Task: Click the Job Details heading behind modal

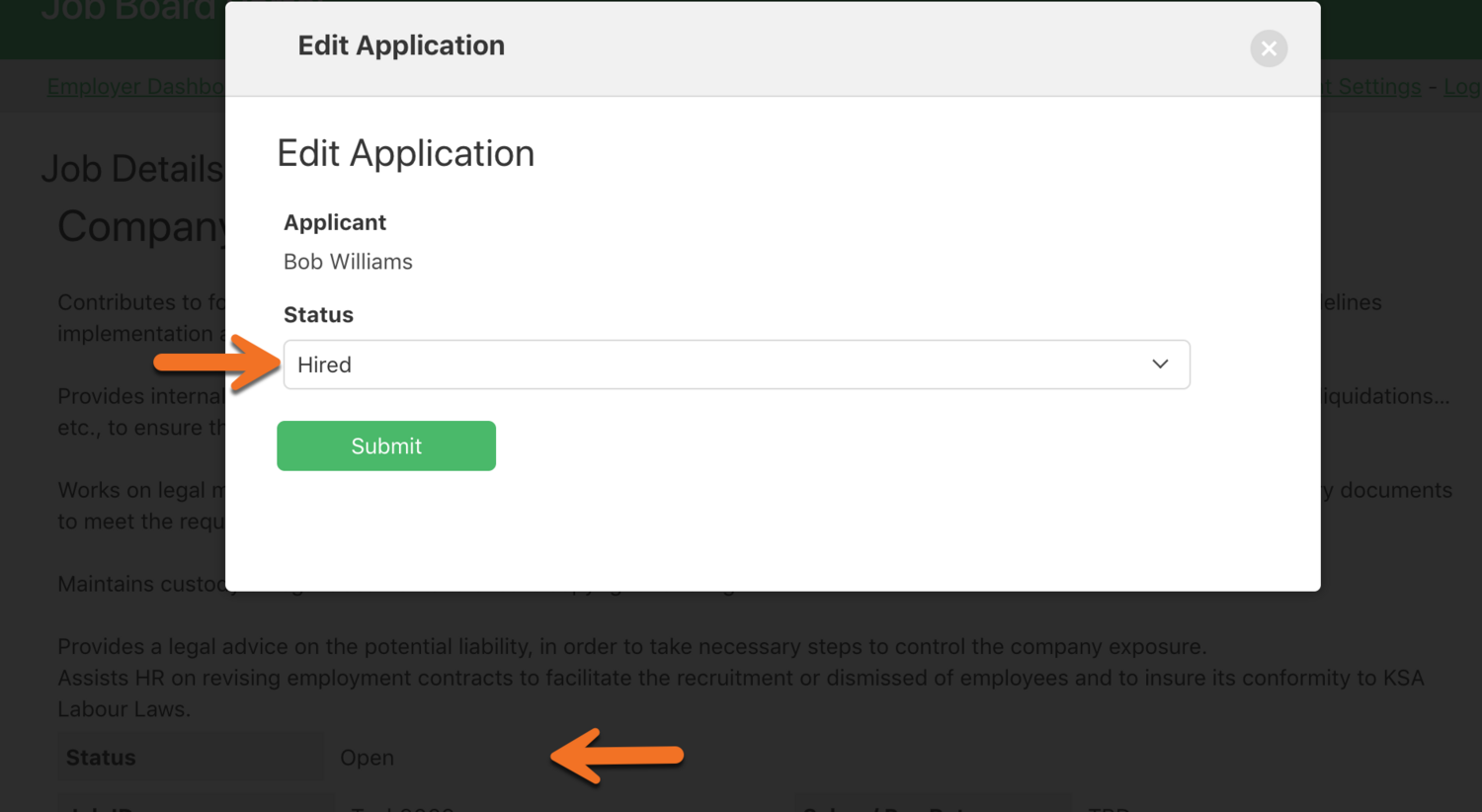Action: tap(132, 169)
